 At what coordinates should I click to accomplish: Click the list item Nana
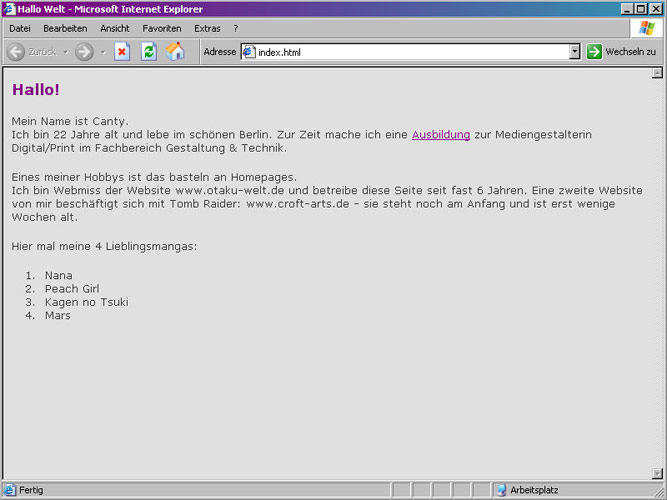pyautogui.click(x=59, y=275)
